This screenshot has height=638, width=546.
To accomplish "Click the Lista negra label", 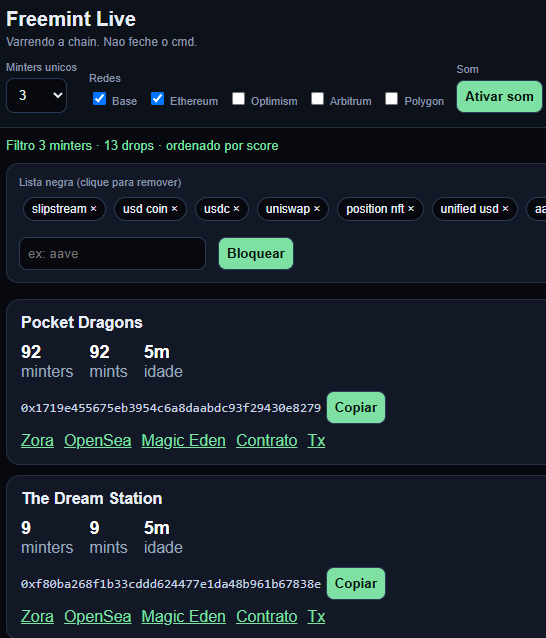I will (100, 182).
